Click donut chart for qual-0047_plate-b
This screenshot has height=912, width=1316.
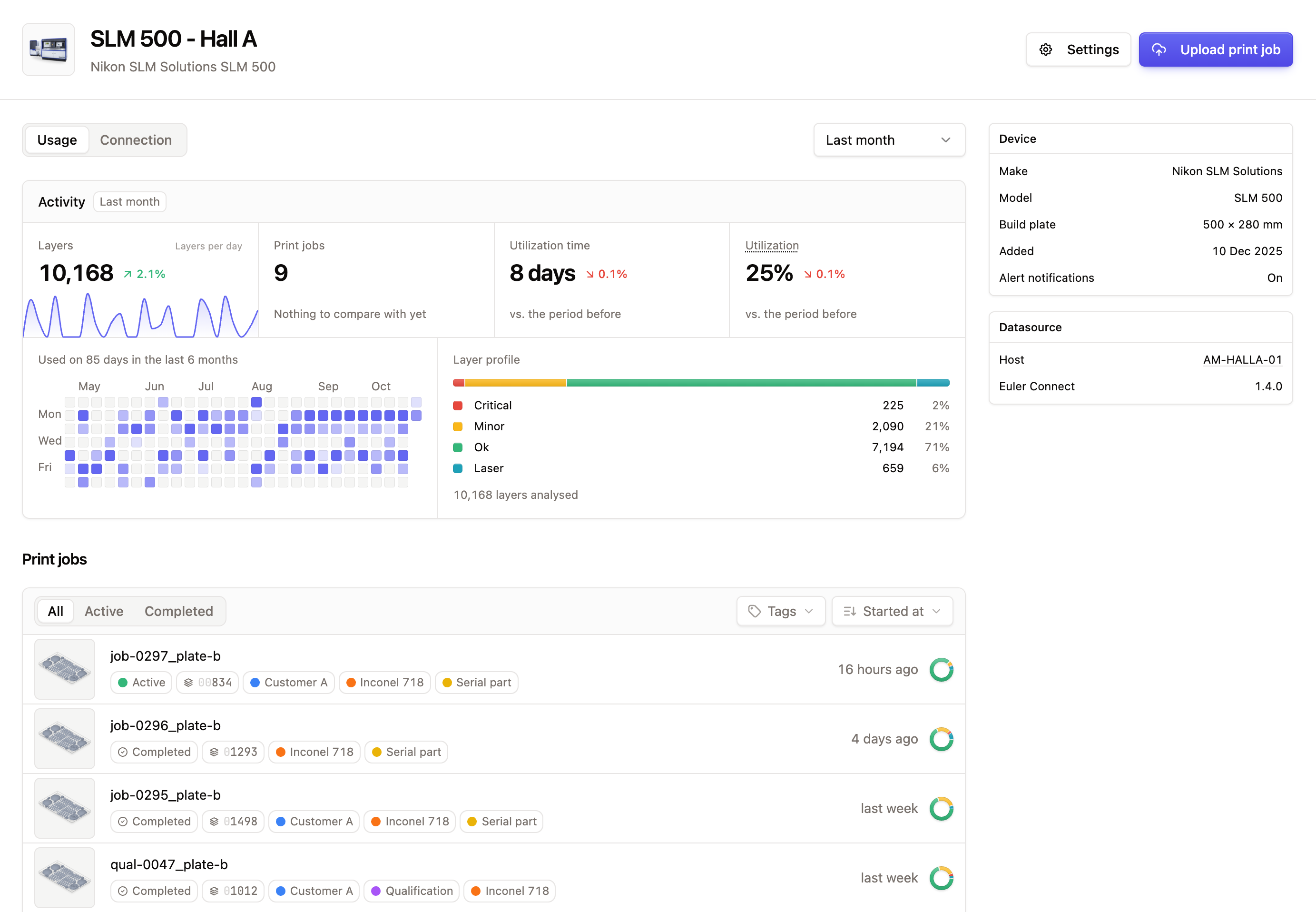click(941, 878)
